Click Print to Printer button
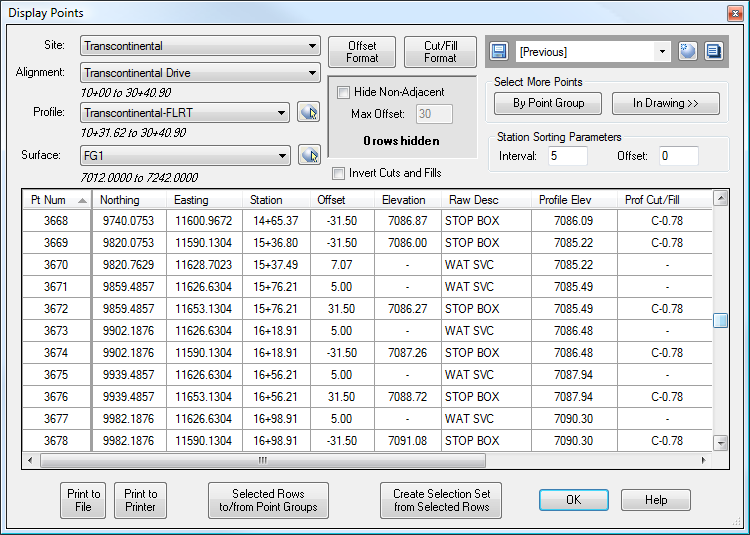This screenshot has height=535, width=750. tap(141, 500)
